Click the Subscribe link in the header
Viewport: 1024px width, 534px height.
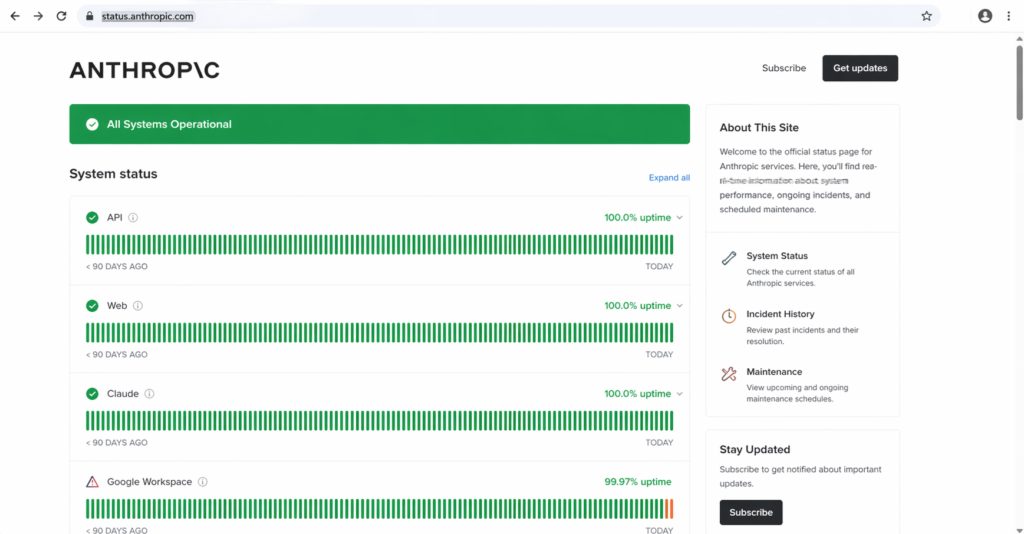point(783,68)
